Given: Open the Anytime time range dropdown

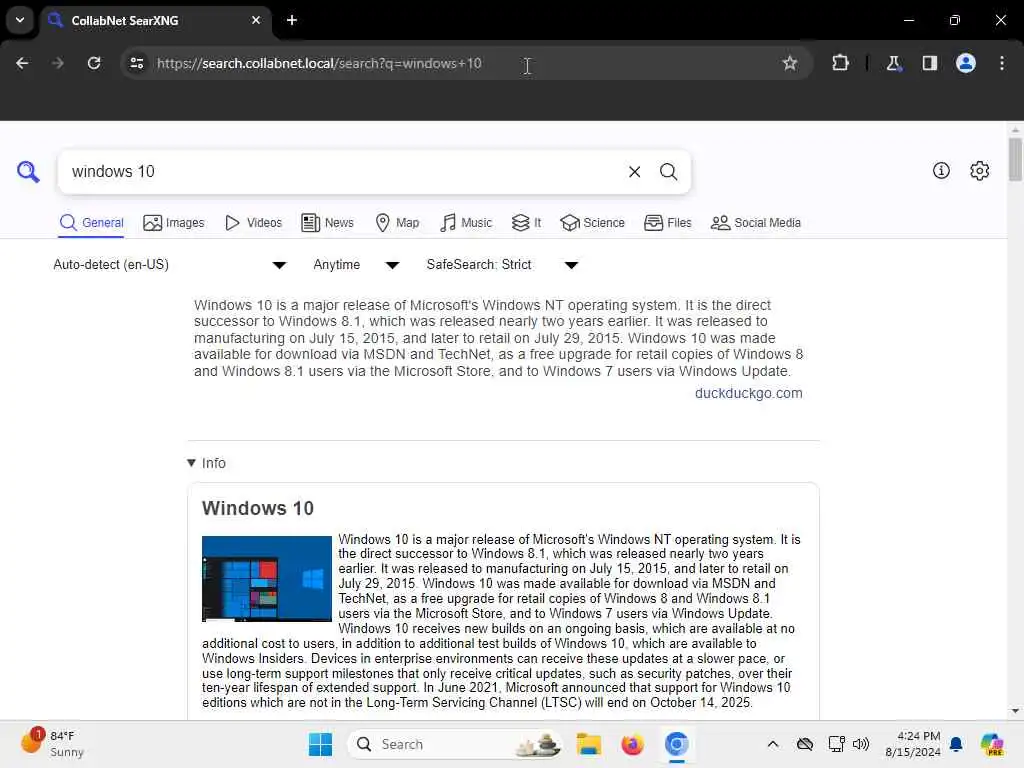Looking at the screenshot, I should [356, 264].
